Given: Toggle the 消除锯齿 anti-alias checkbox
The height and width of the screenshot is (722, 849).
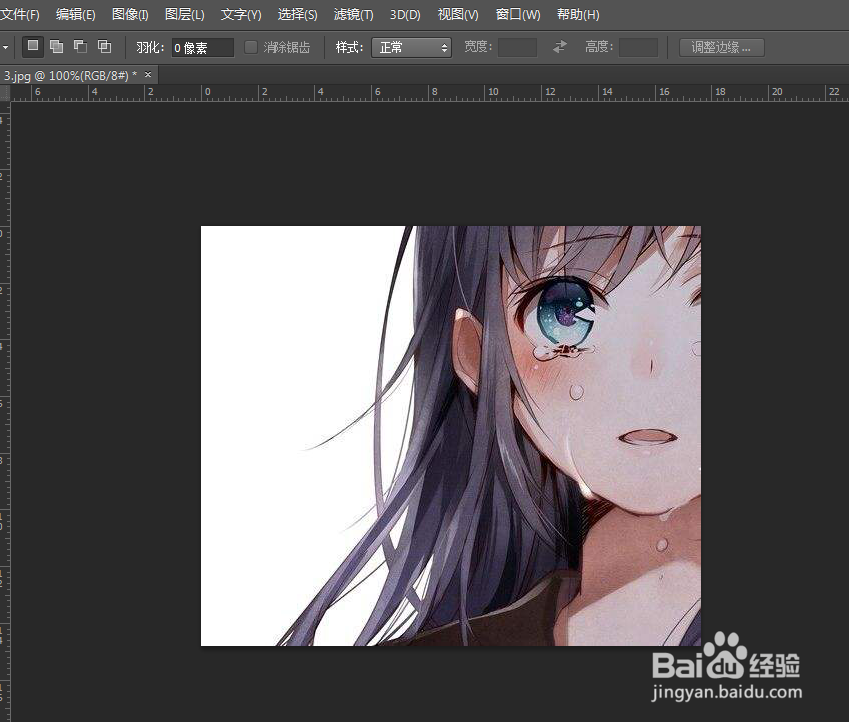Looking at the screenshot, I should coord(251,47).
